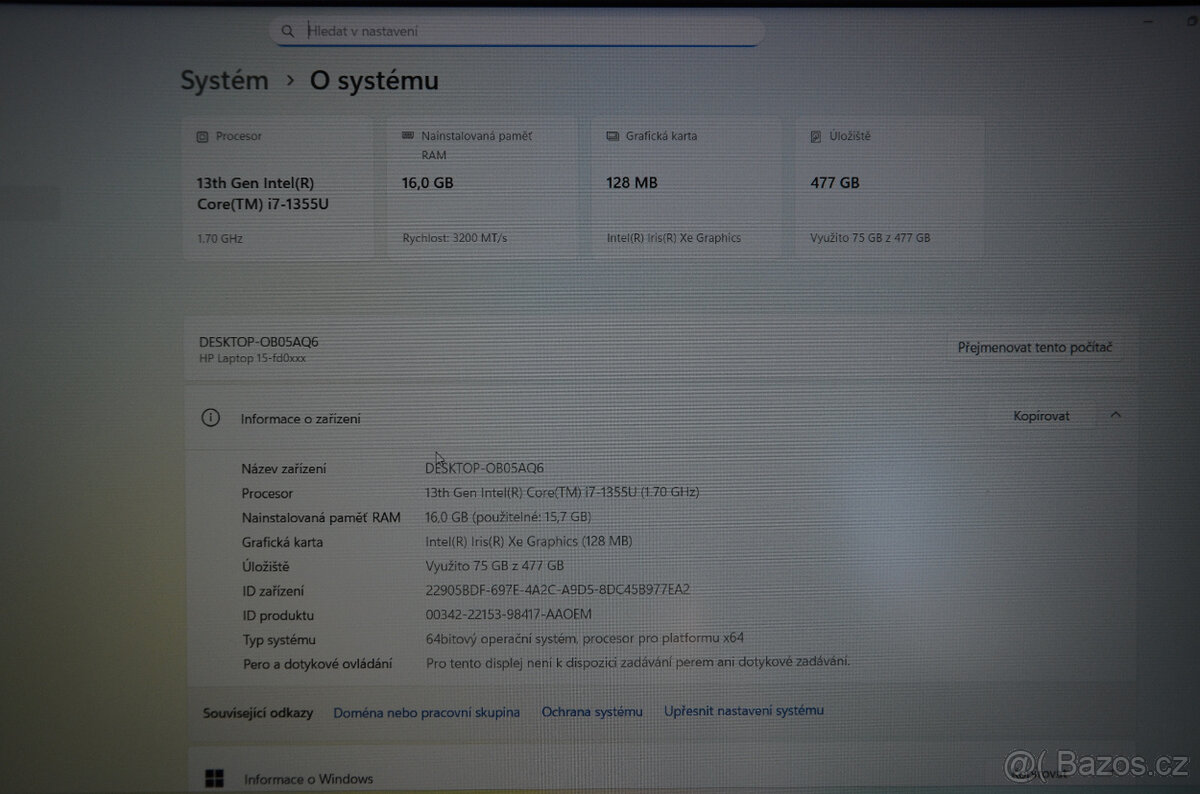Click the Nainstalovaná paměť RAM icon
The height and width of the screenshot is (794, 1200).
(408, 135)
